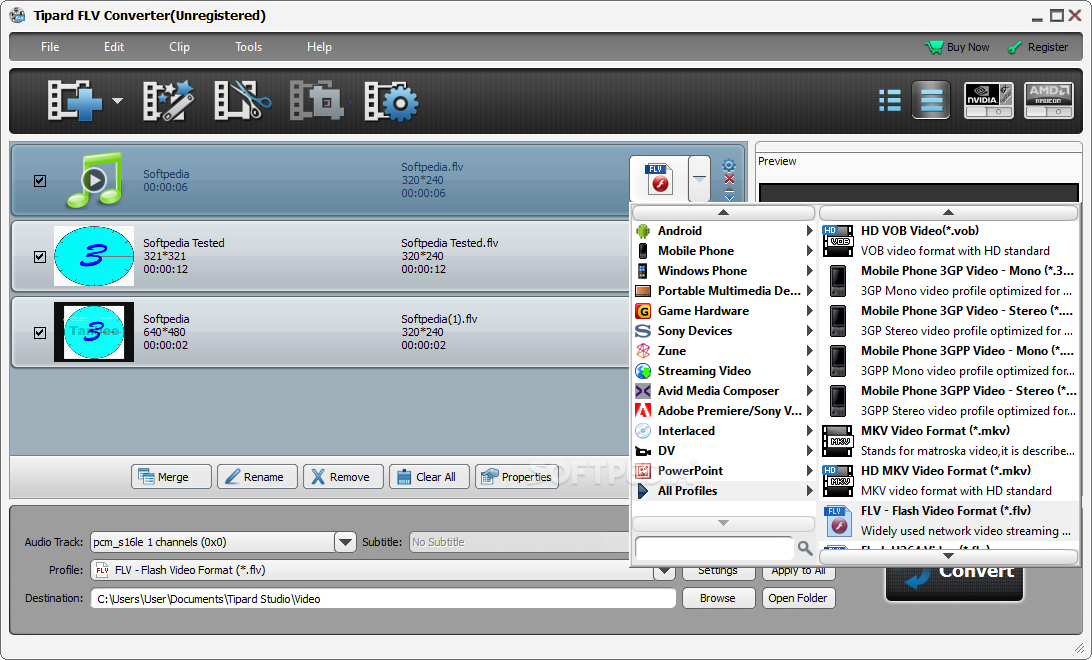
Task: Uncheck the Softpedia Tested file checkbox
Action: click(x=40, y=256)
